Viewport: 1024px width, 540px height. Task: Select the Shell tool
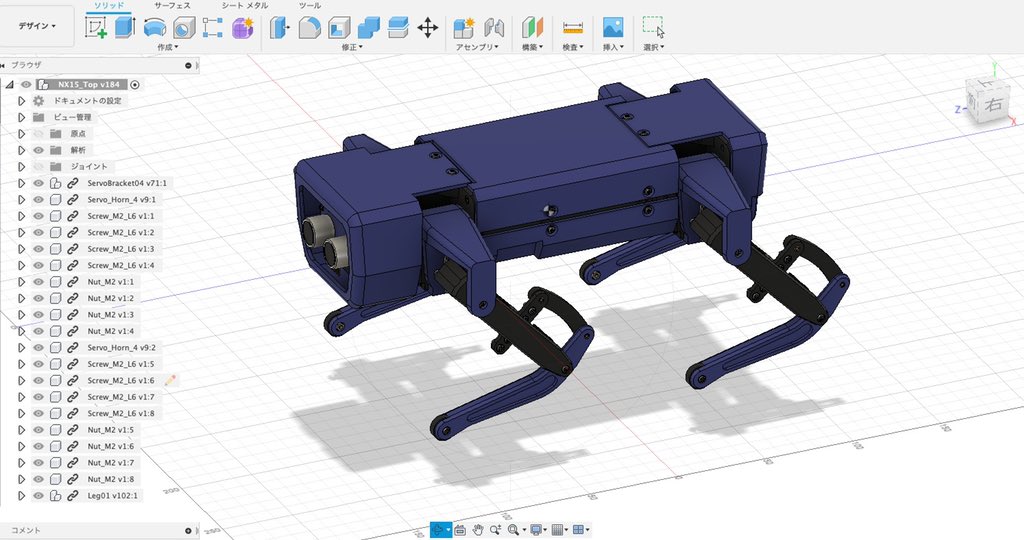[x=339, y=27]
